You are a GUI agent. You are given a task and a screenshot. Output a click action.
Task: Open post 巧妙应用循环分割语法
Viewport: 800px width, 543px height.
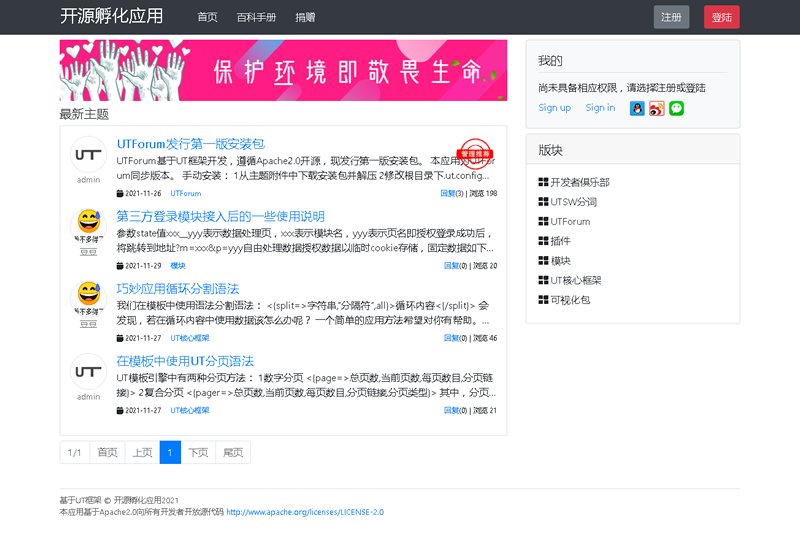tap(178, 289)
